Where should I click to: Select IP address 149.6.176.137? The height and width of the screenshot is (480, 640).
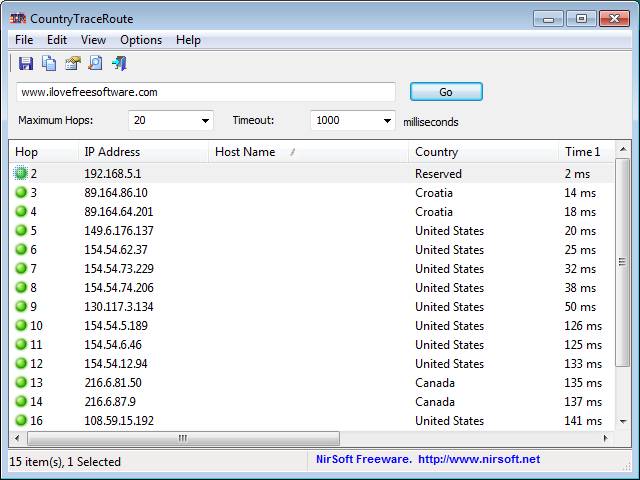coord(119,231)
